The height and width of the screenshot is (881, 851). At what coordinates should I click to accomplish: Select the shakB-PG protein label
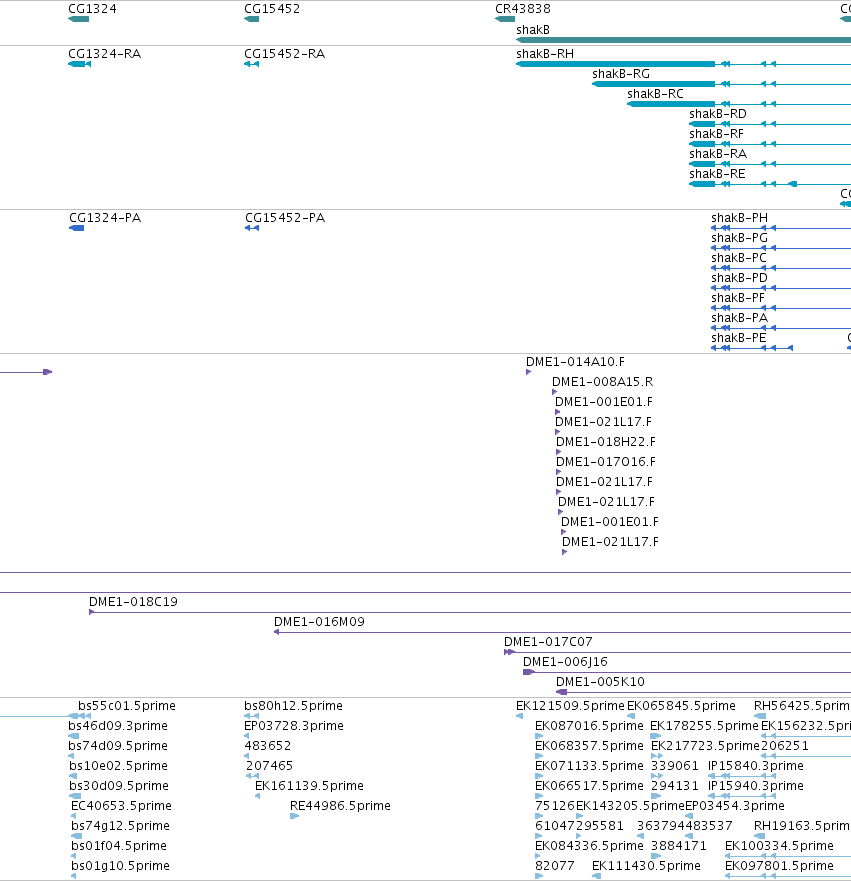(739, 238)
